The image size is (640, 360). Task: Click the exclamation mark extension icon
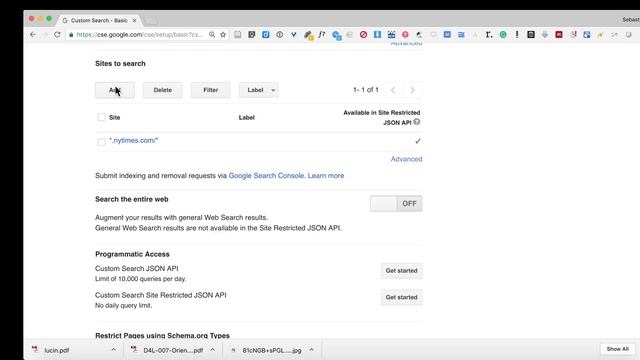[517, 35]
